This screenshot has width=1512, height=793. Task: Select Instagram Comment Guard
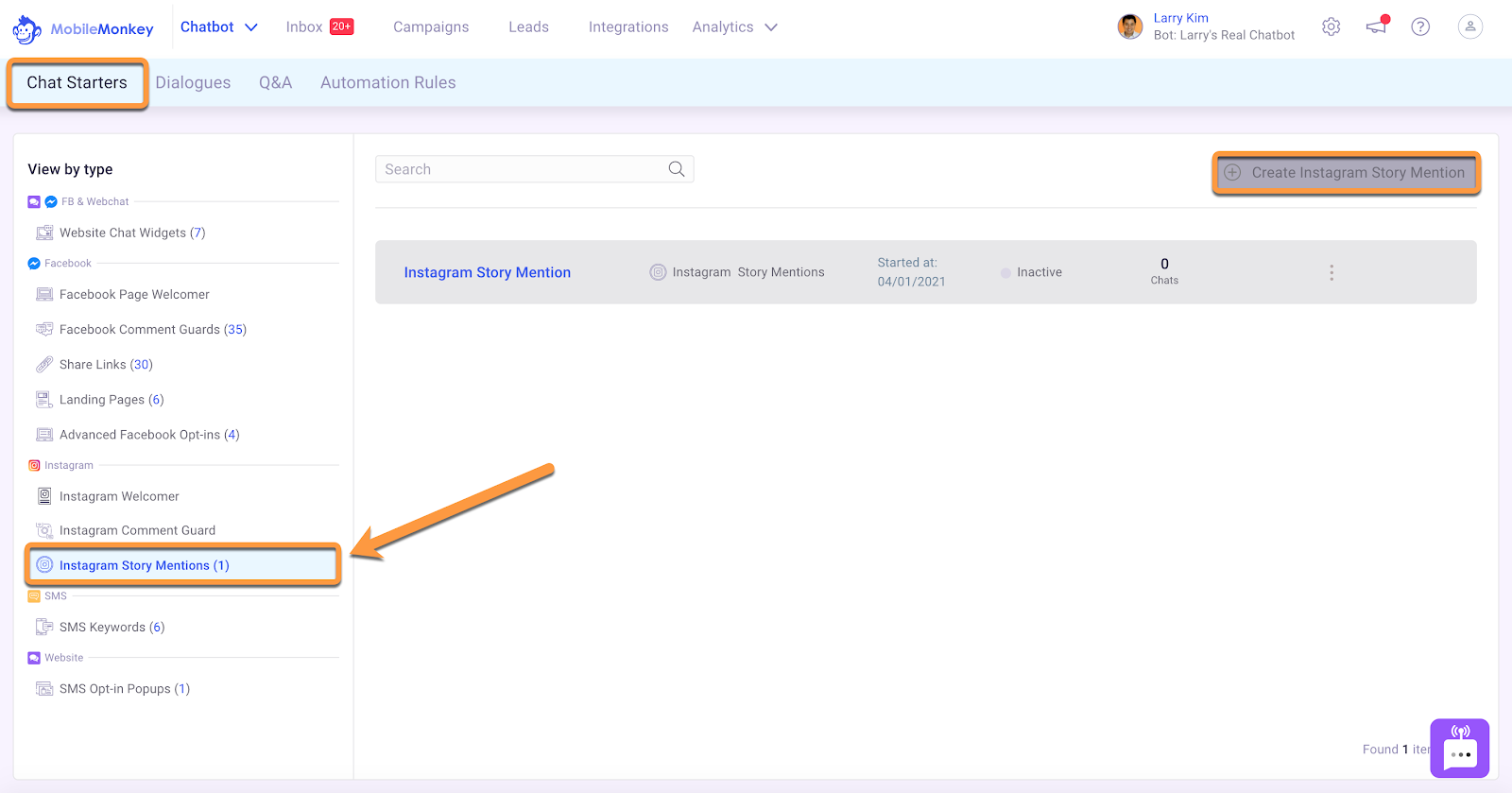coord(137,530)
